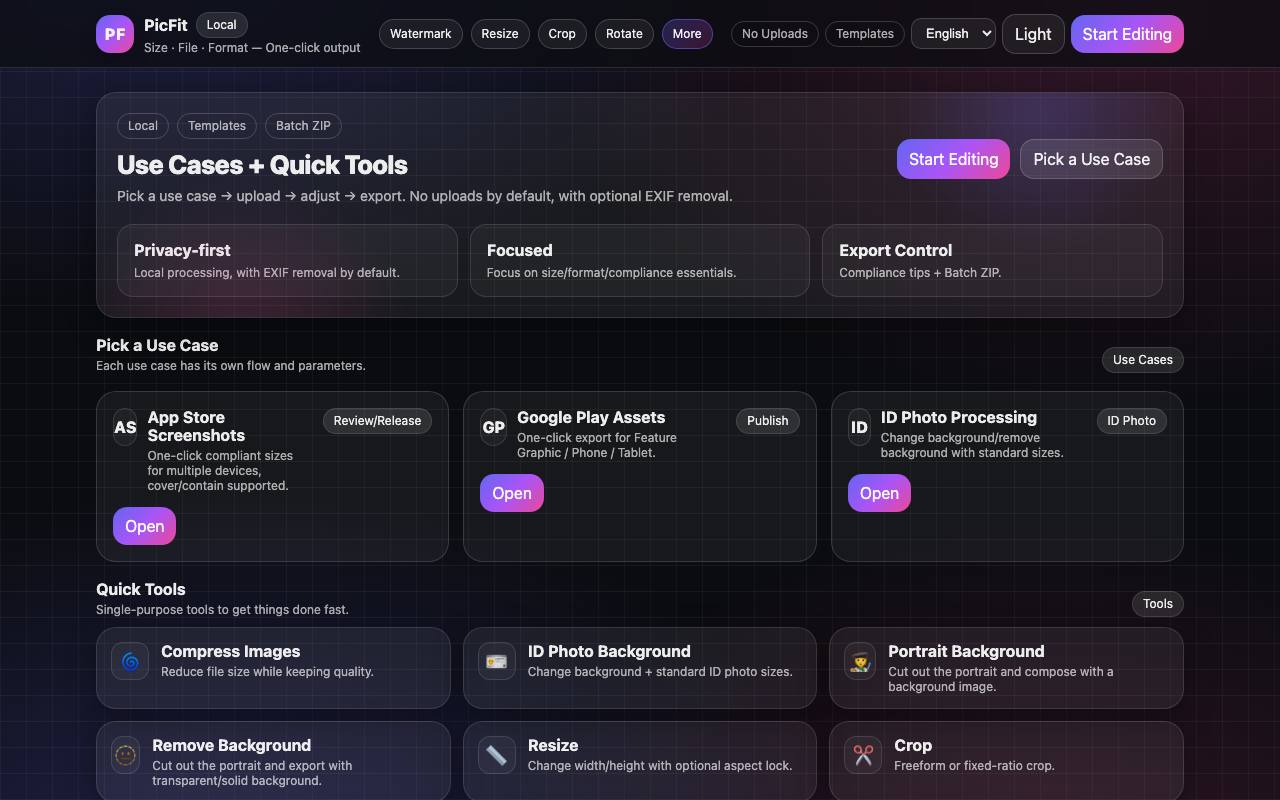Click the ID Photo tag
This screenshot has height=800, width=1280.
[x=1132, y=421]
